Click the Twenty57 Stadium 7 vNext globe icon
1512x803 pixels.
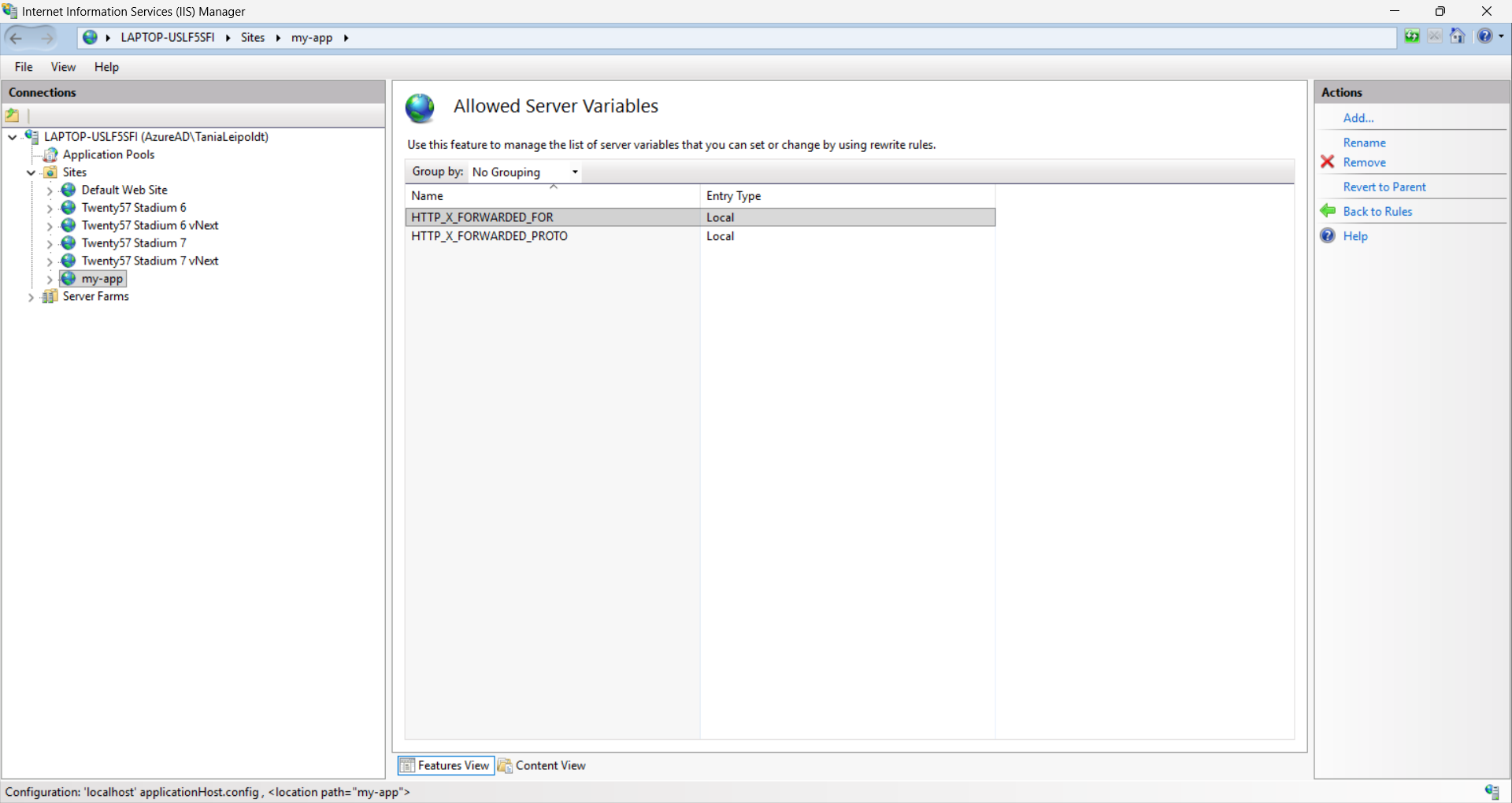click(69, 261)
